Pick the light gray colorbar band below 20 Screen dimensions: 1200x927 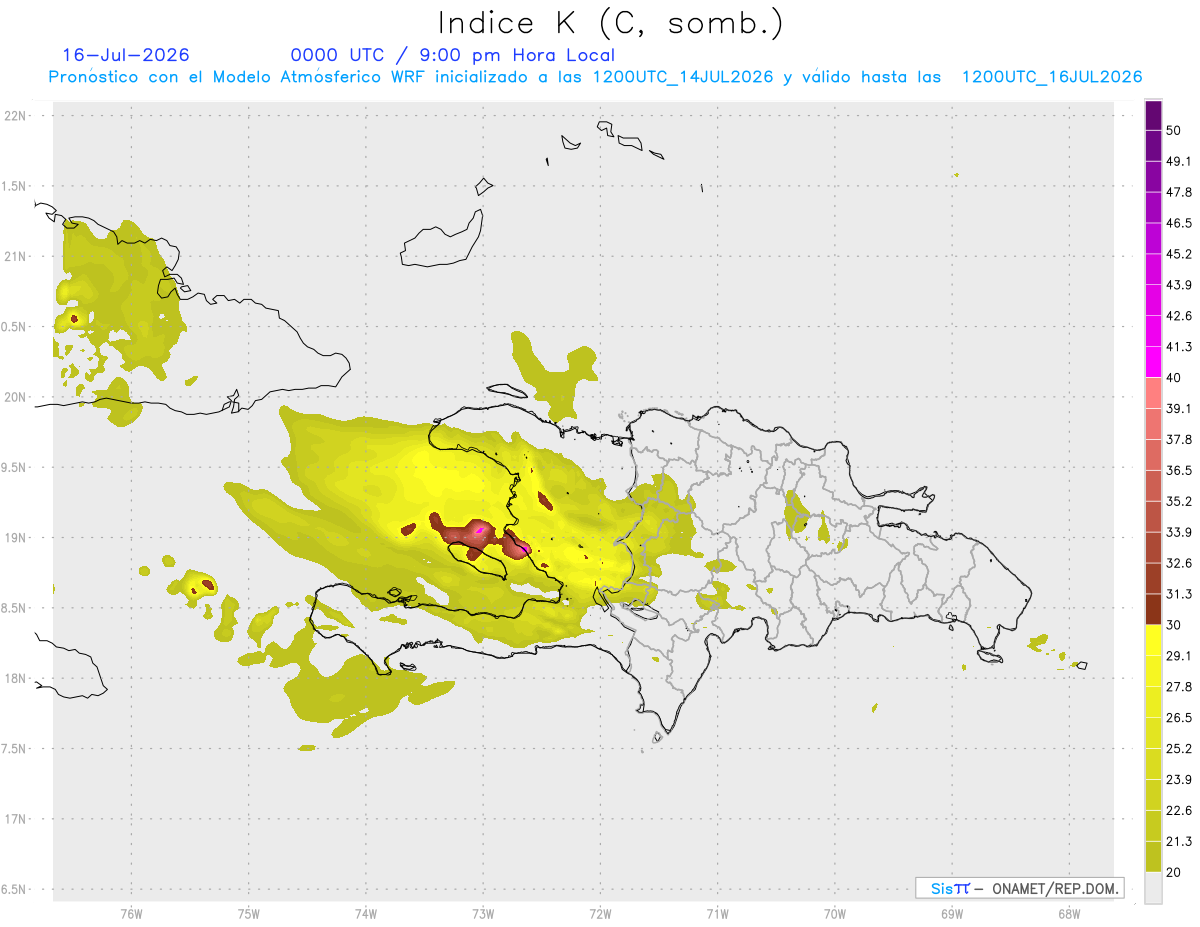(1153, 887)
